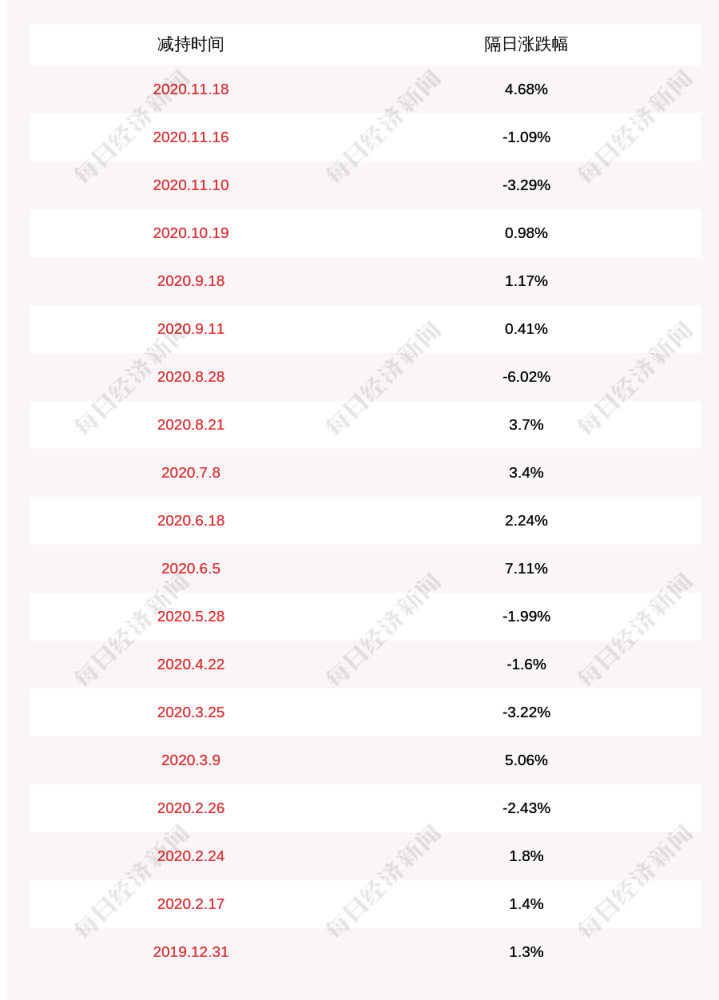Viewport: 719px width, 1000px height.
Task: Click the 2020.4.22 date entry
Action: coord(191,664)
